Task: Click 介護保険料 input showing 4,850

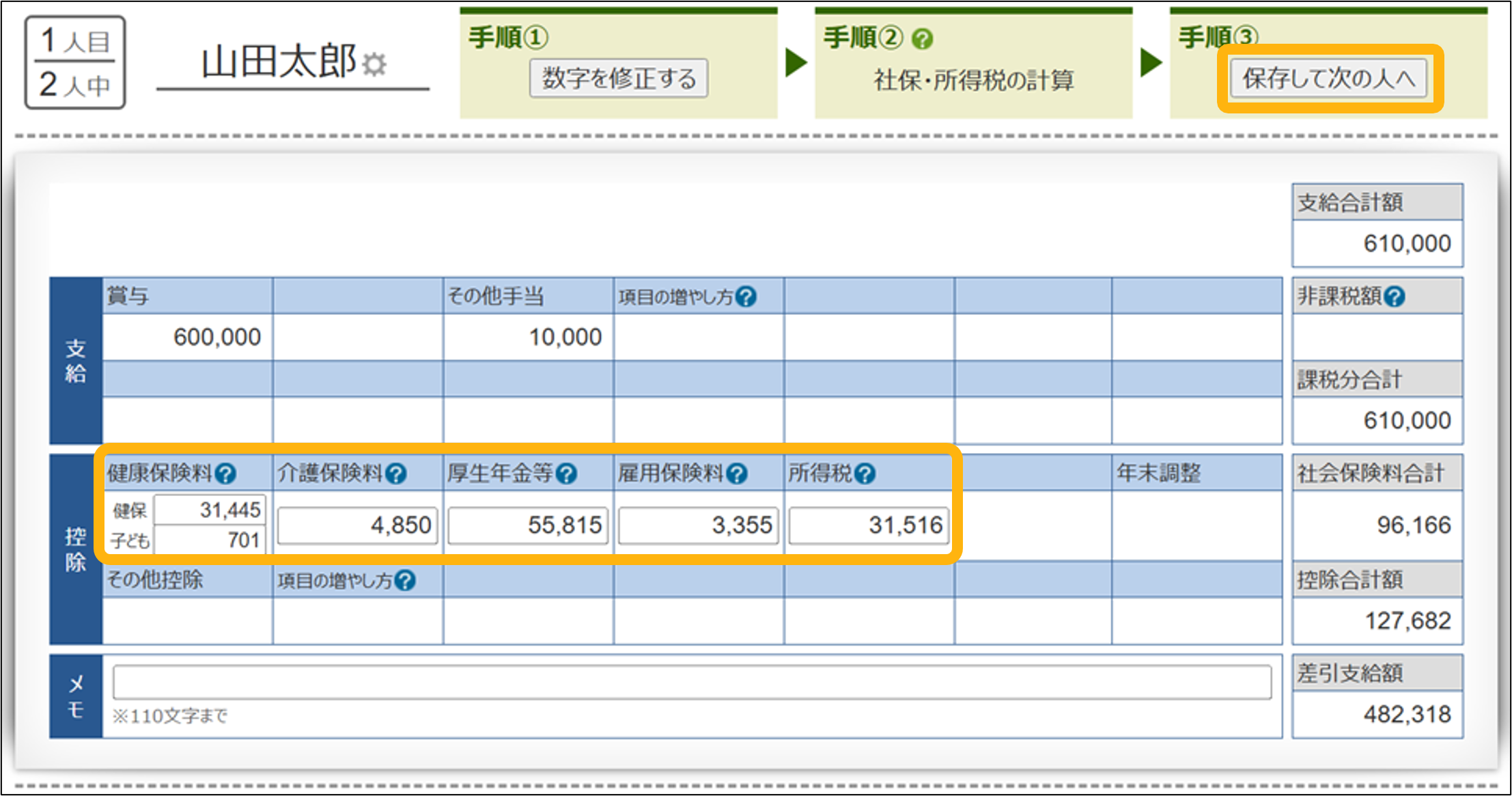Action: [357, 525]
